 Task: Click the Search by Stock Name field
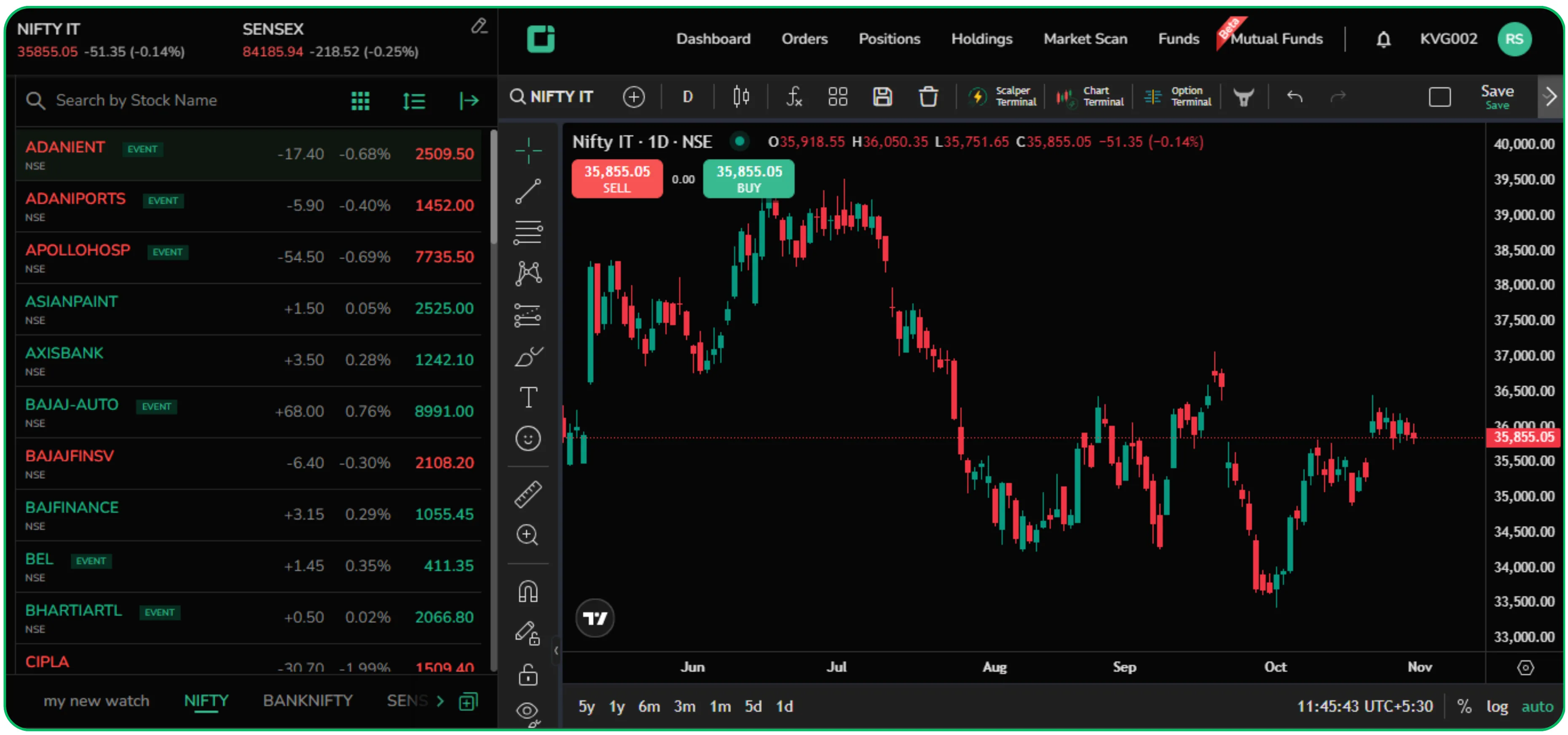pos(137,100)
